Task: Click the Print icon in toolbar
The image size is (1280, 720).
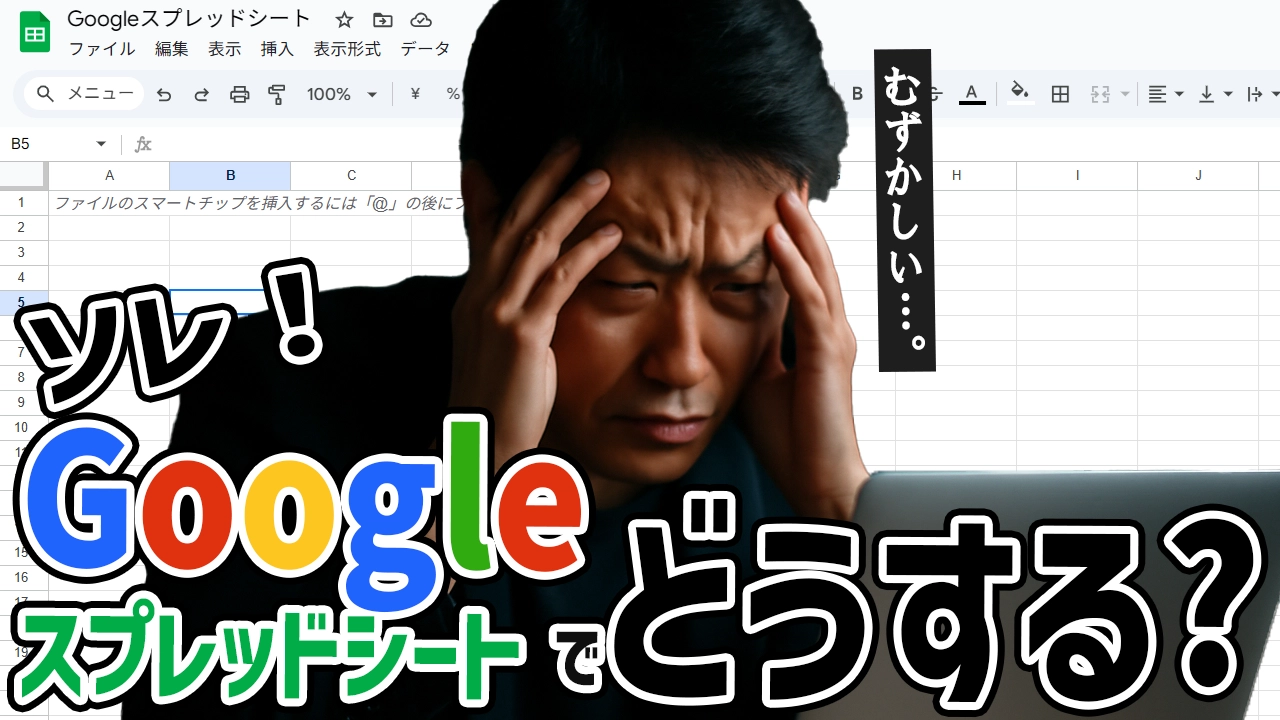Action: (x=240, y=94)
